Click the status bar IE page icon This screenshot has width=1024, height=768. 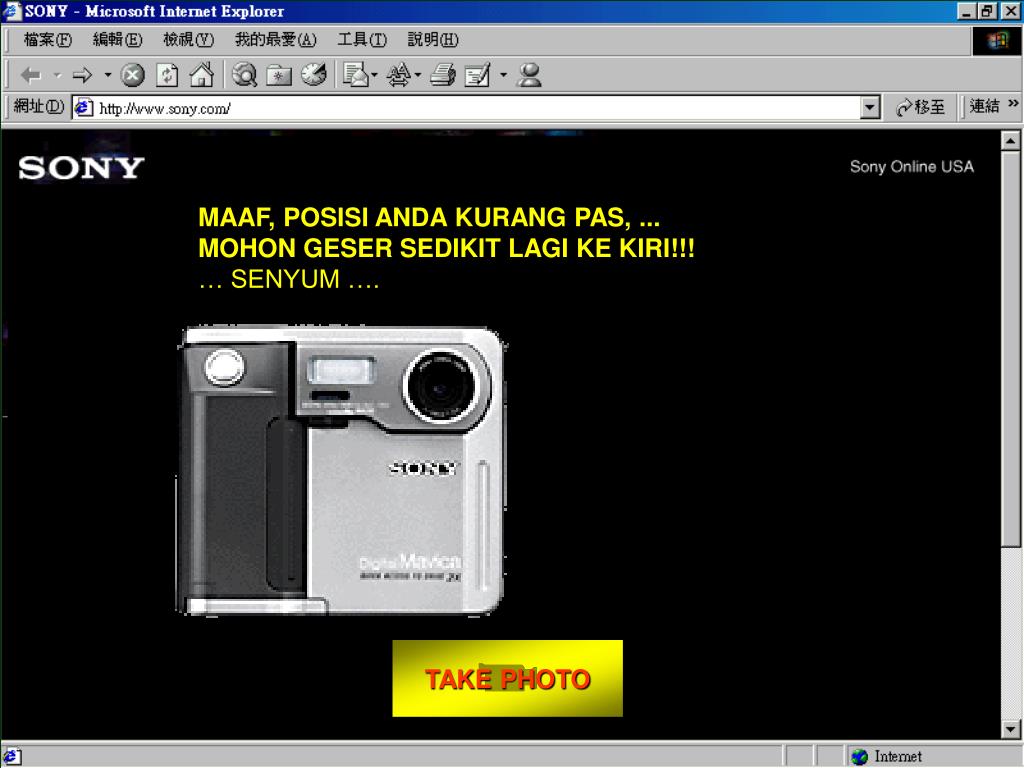coord(12,757)
